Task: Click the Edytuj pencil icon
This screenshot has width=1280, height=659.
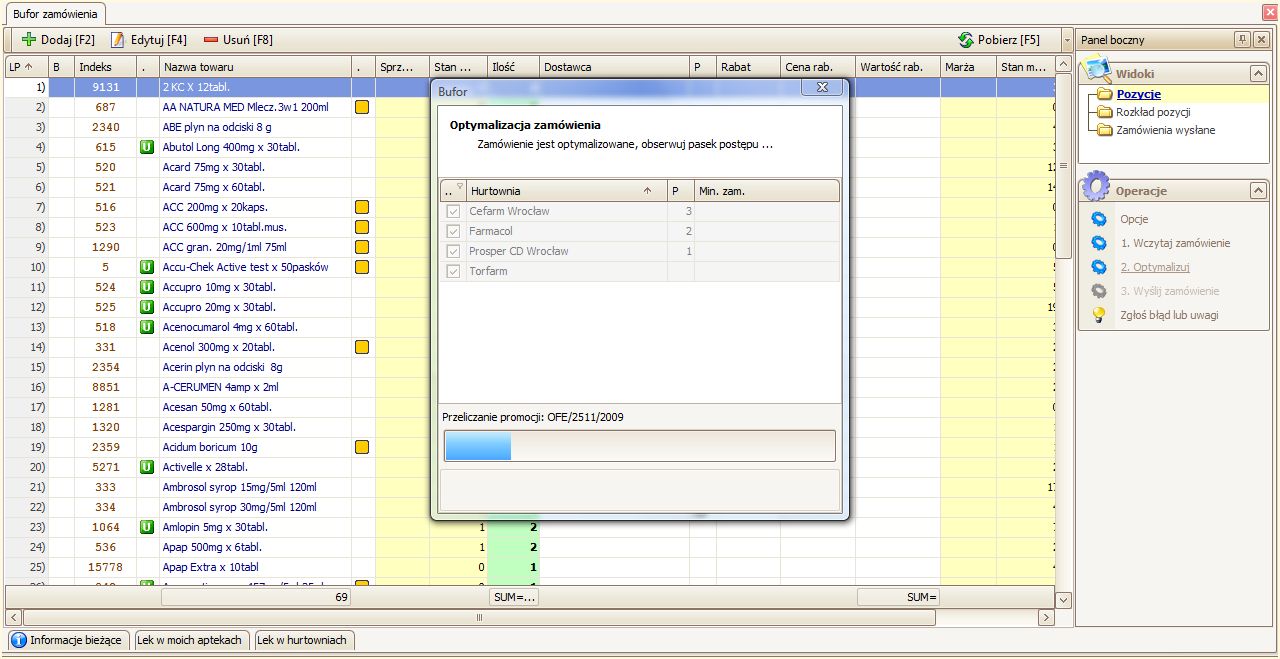Action: coord(118,40)
